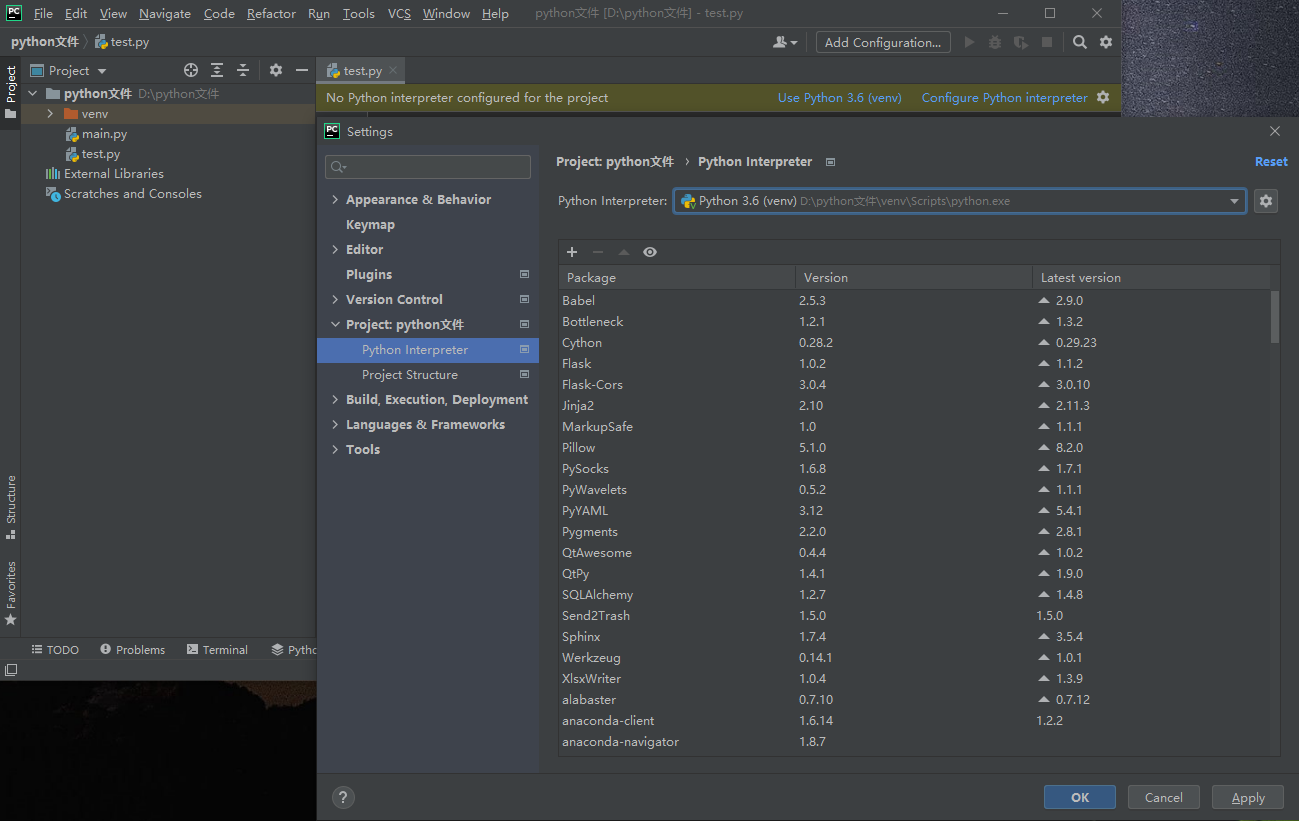1299x821 pixels.
Task: Select Keymap settings category
Action: [370, 225]
